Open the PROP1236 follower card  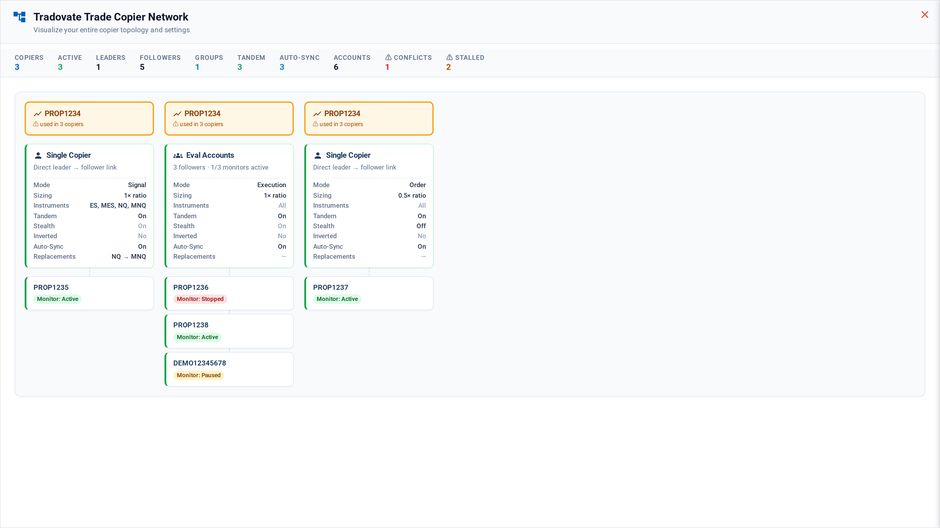pos(229,293)
